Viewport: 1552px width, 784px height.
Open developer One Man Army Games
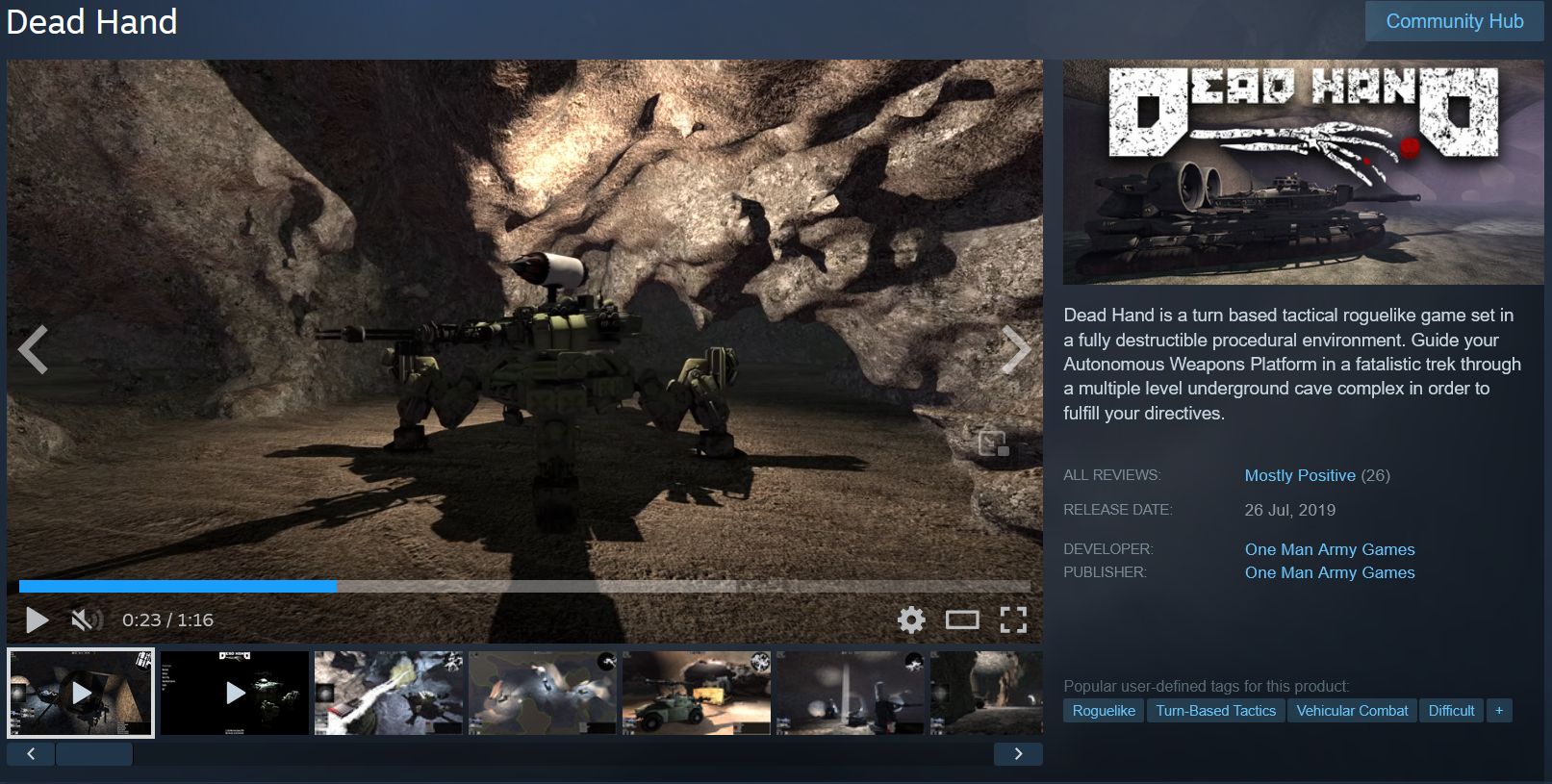coord(1330,549)
